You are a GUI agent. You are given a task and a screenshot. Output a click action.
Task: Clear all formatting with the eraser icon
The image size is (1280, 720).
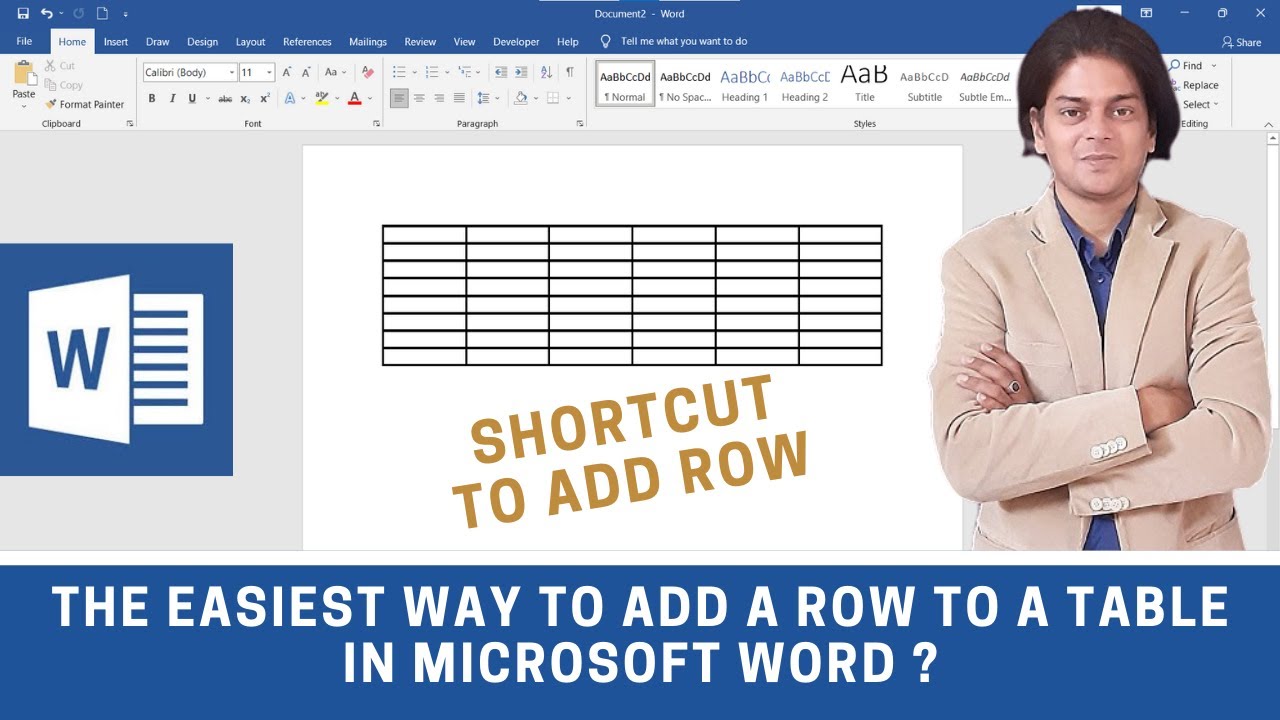click(x=367, y=72)
